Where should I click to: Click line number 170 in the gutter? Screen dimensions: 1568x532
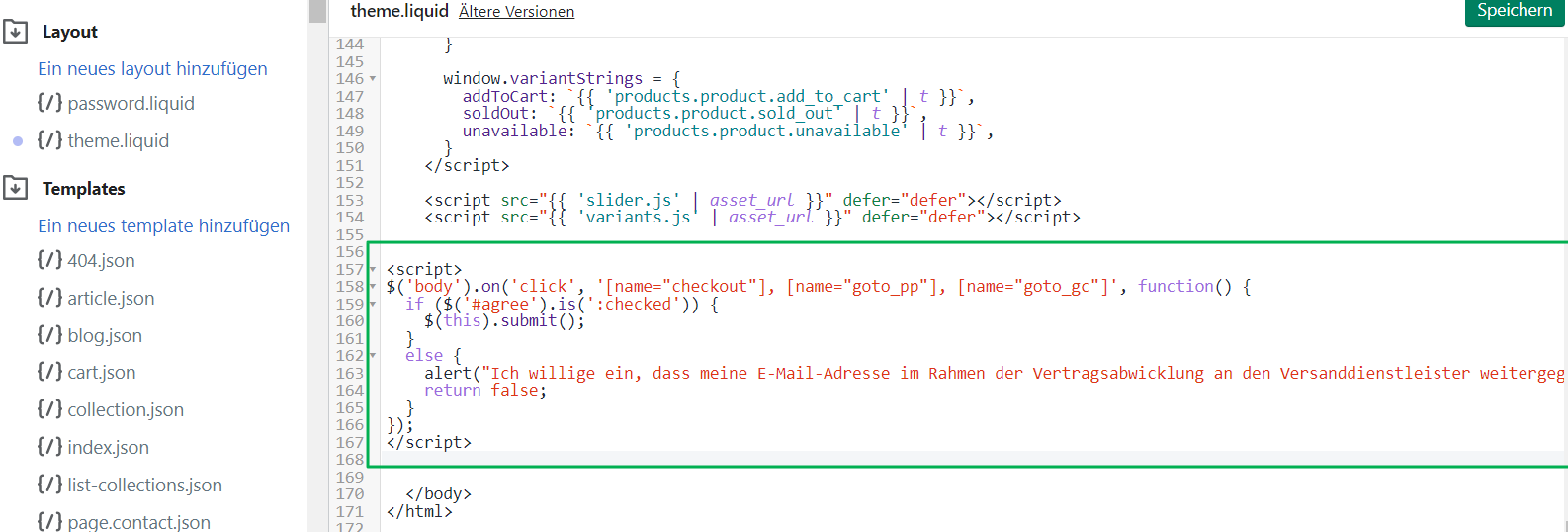pos(350,493)
